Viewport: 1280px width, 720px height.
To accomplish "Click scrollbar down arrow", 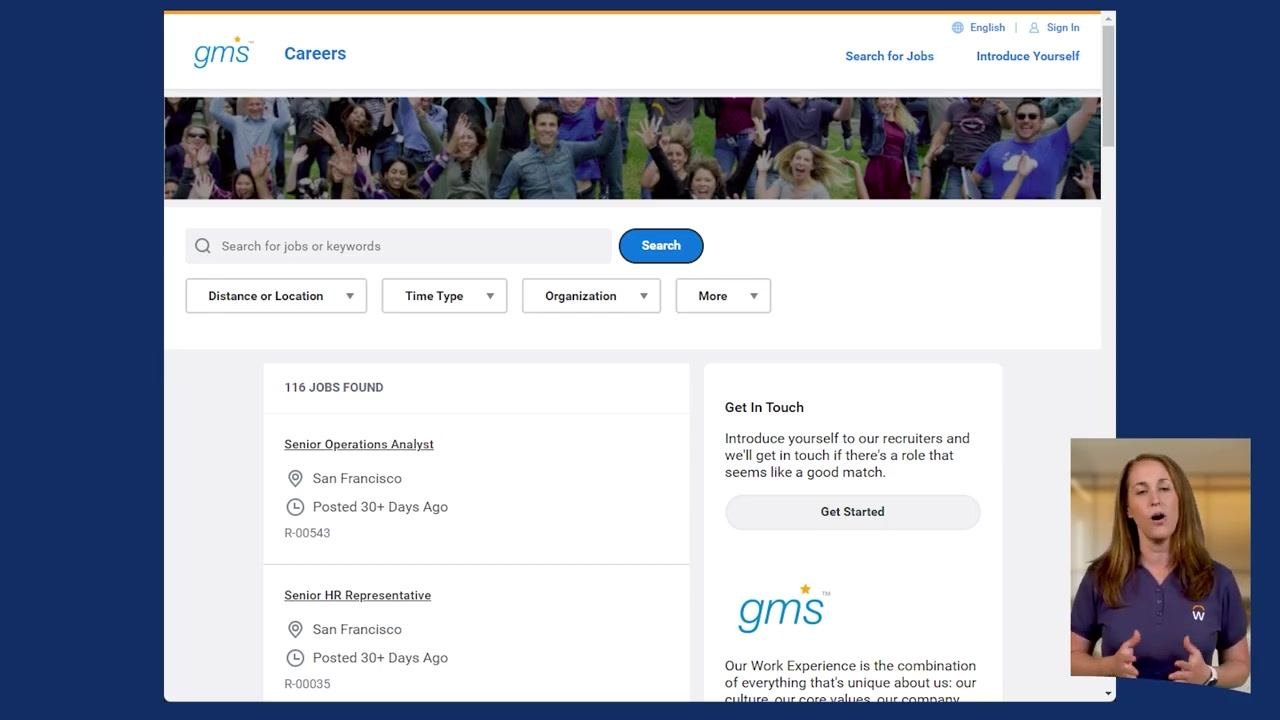I will pos(1108,693).
